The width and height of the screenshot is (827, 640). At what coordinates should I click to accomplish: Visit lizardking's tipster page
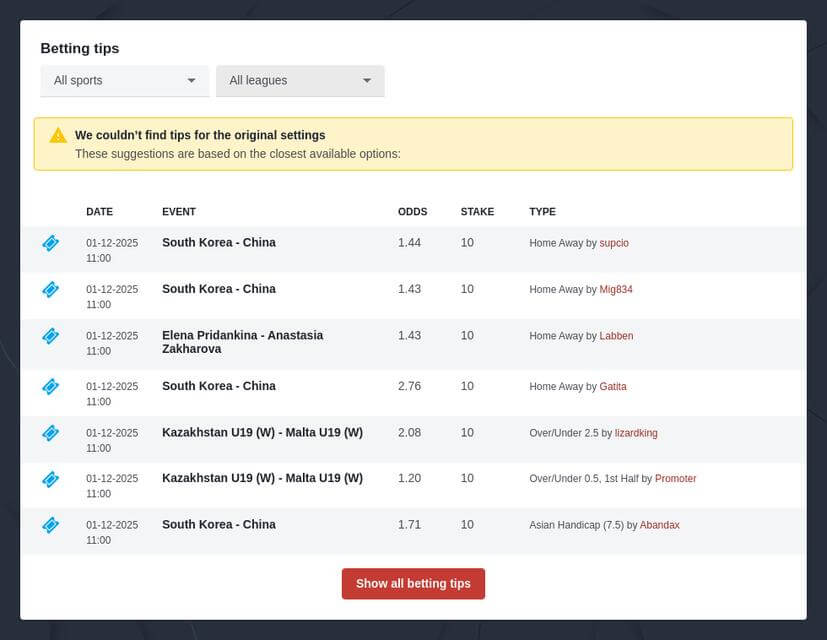pos(636,433)
